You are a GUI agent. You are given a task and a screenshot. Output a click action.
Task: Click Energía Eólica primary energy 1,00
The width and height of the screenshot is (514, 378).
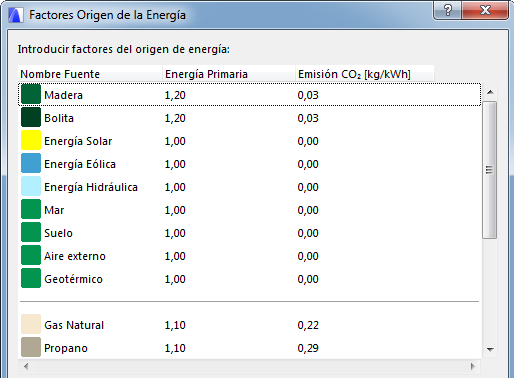[175, 164]
